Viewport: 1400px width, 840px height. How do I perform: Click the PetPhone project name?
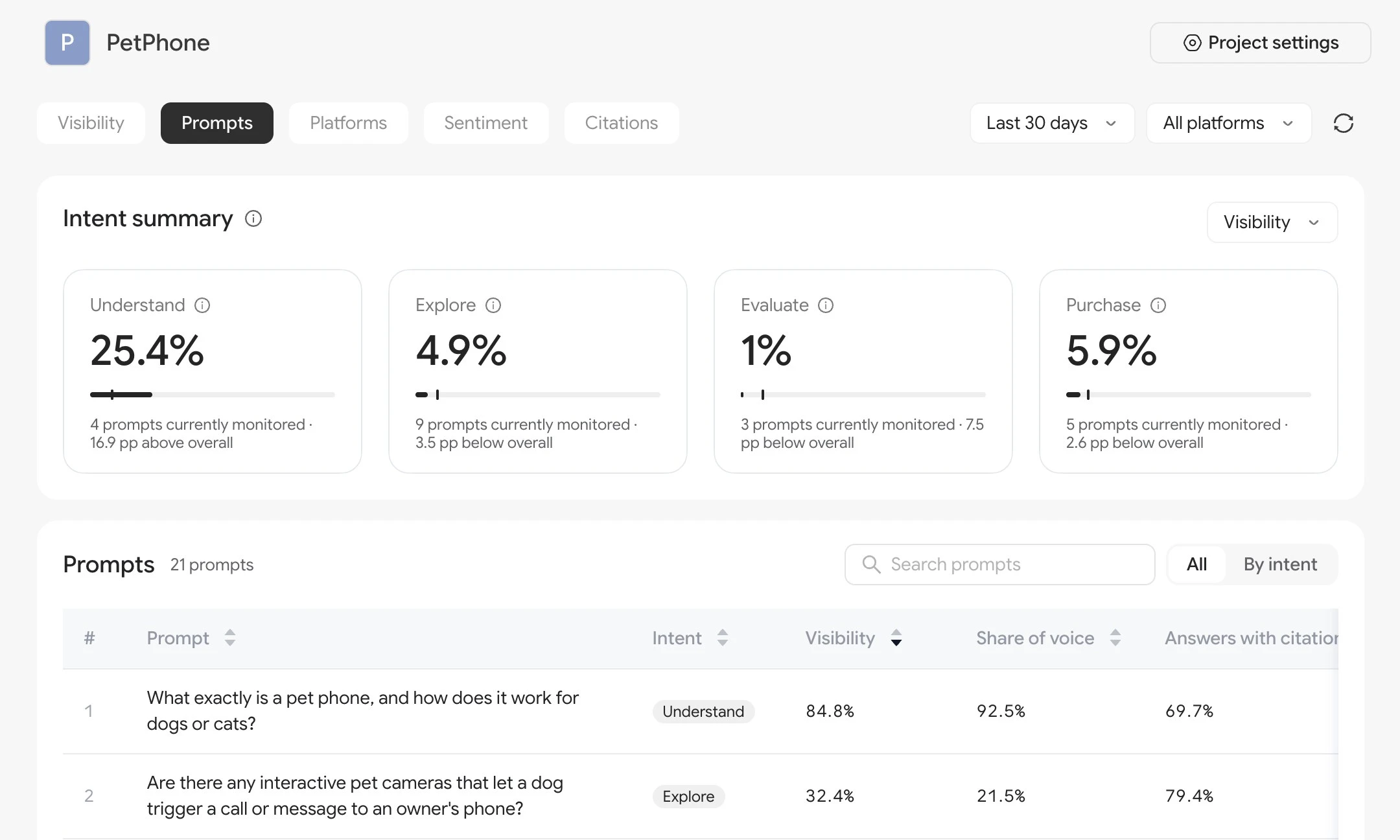pos(158,43)
